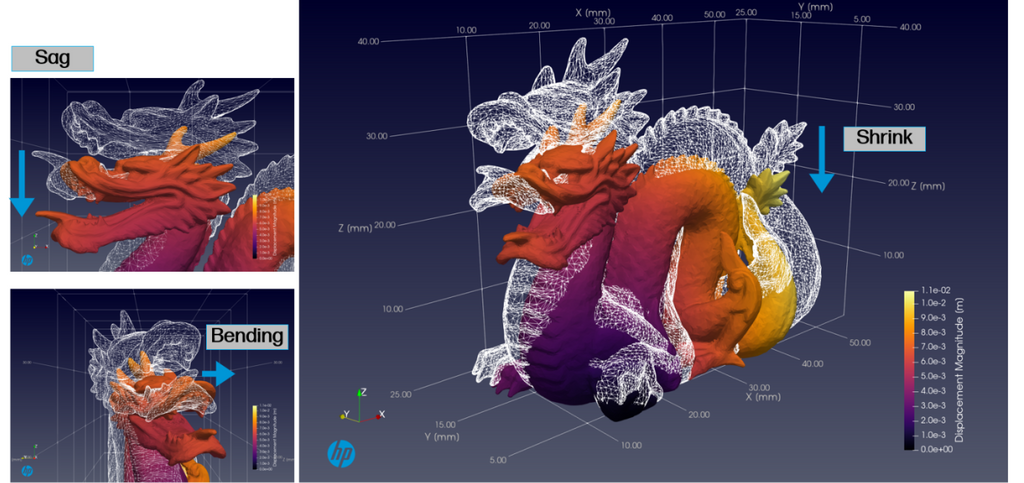
Task: Click the orientation axes widget in Sag thumbnail
Action: point(38,242)
